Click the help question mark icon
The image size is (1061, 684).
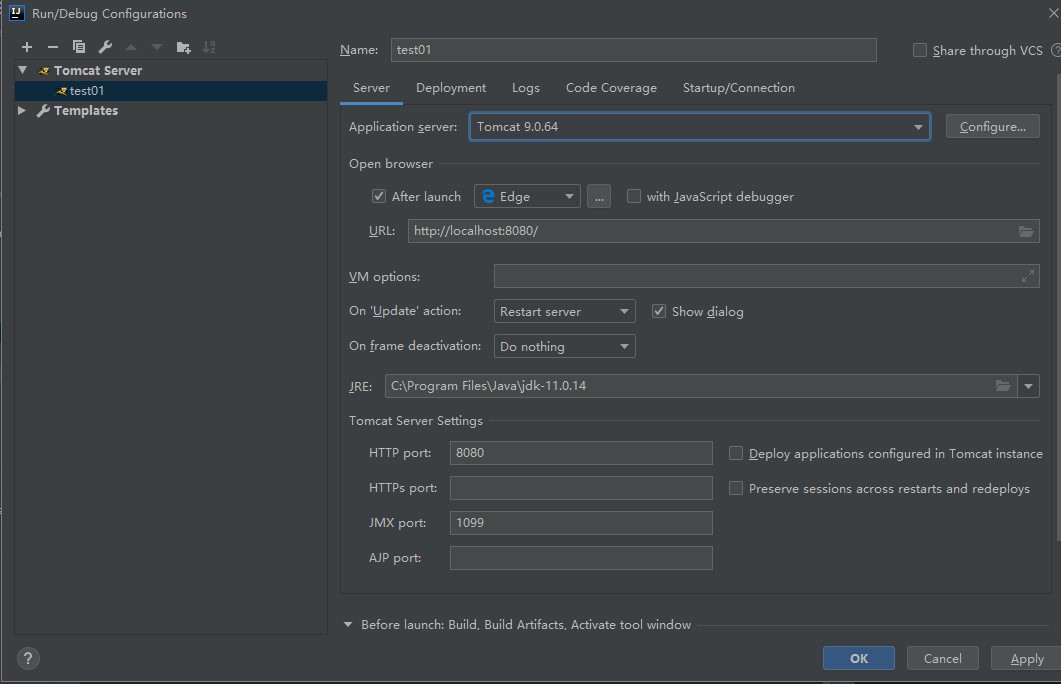28,658
